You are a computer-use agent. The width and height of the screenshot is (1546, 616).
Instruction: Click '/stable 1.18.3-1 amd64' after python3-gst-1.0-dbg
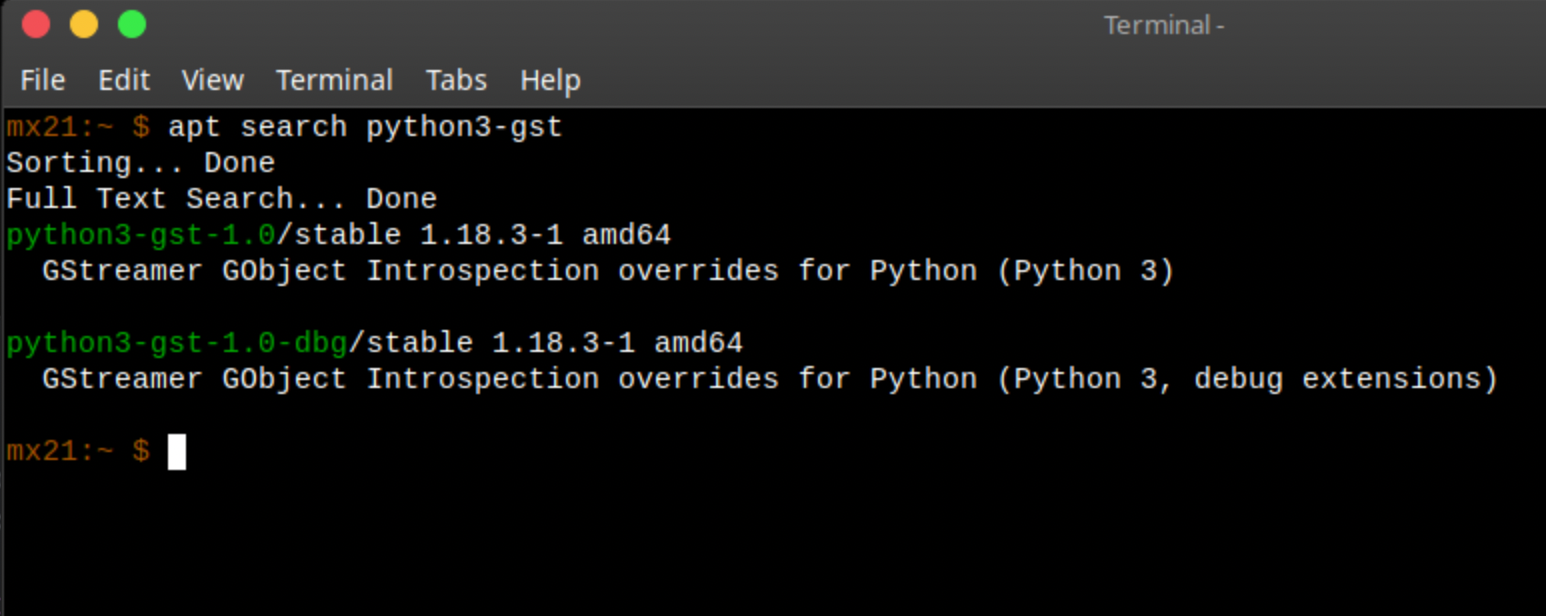(x=546, y=344)
